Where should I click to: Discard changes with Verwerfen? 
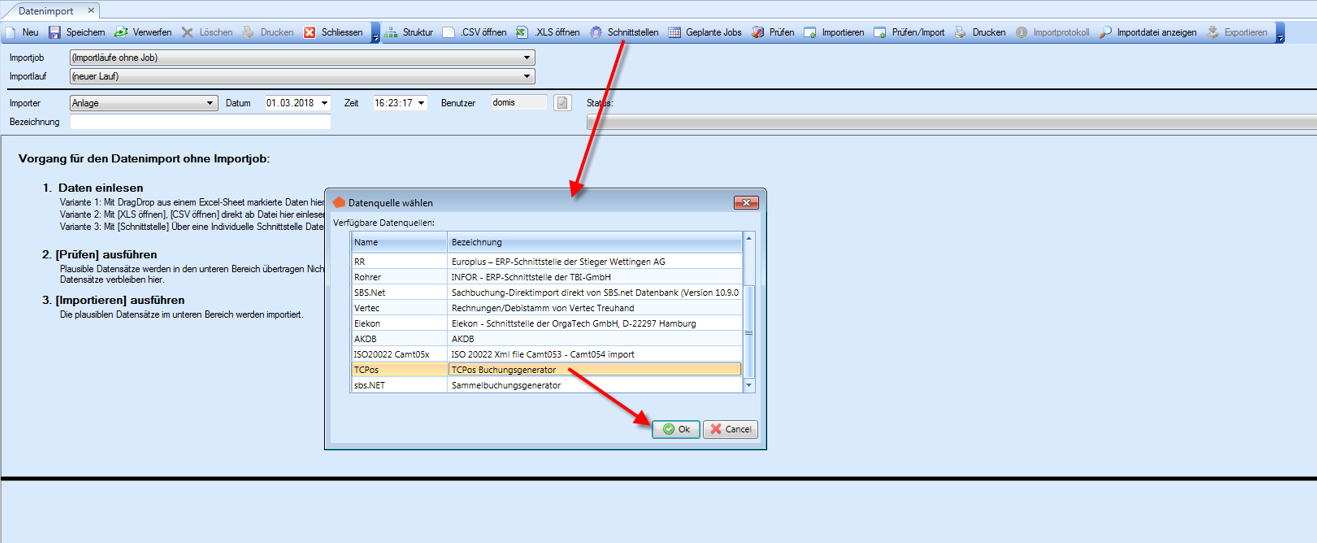pyautogui.click(x=142, y=32)
